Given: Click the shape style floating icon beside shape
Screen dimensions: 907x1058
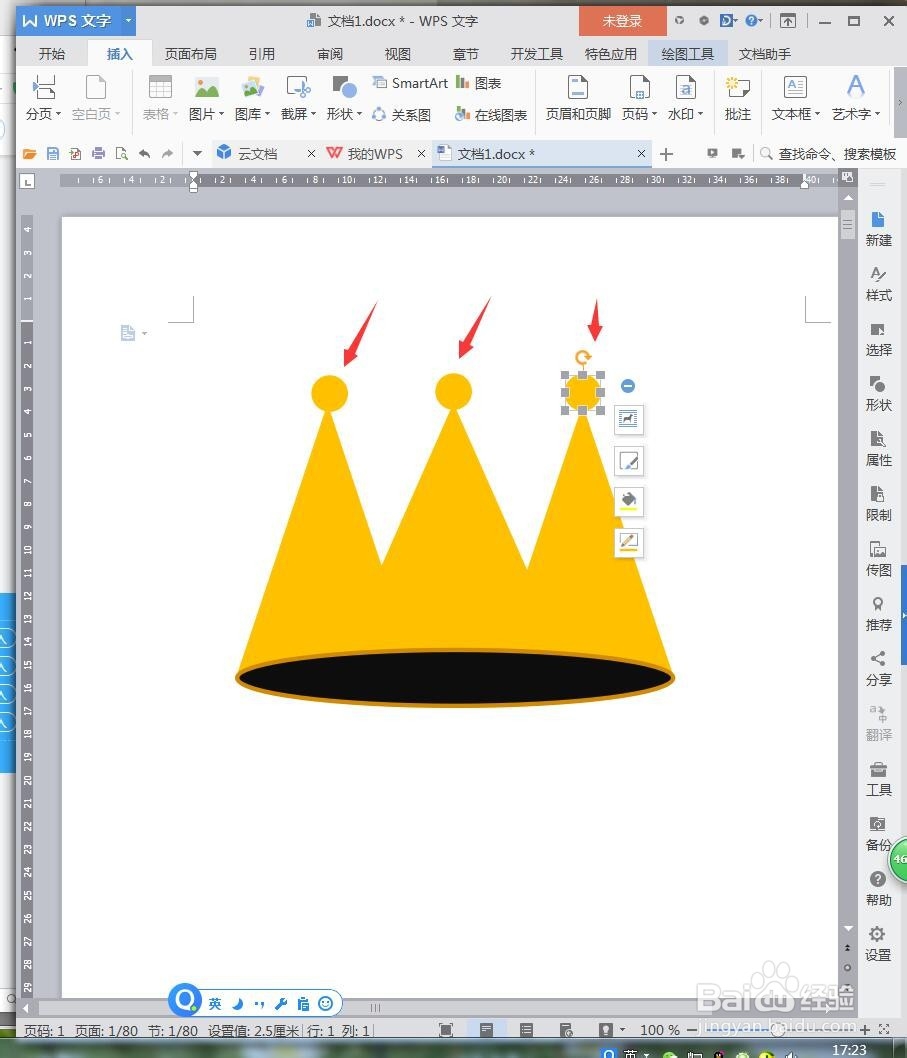Looking at the screenshot, I should point(628,462).
